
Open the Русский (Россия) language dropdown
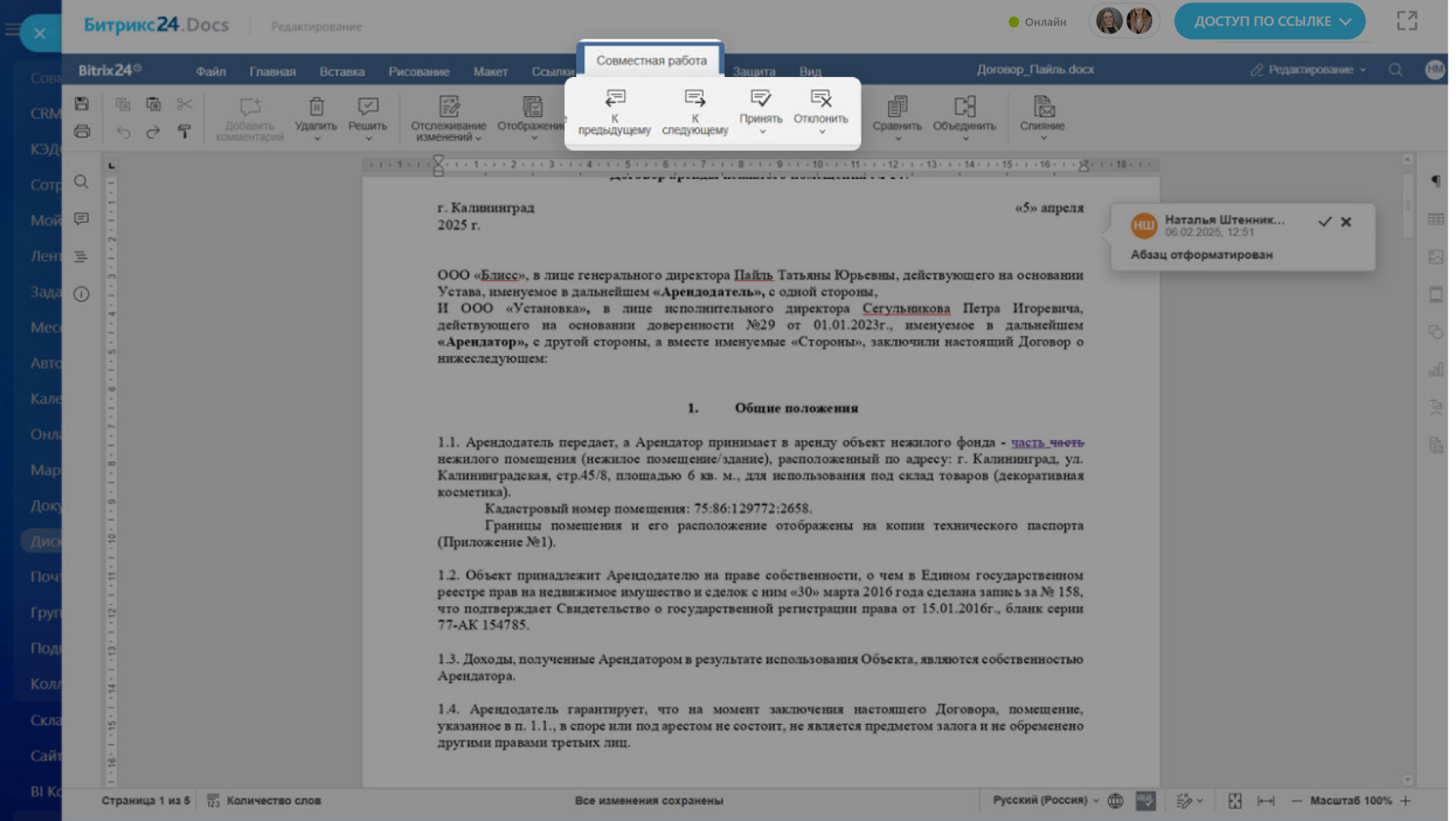click(1046, 801)
